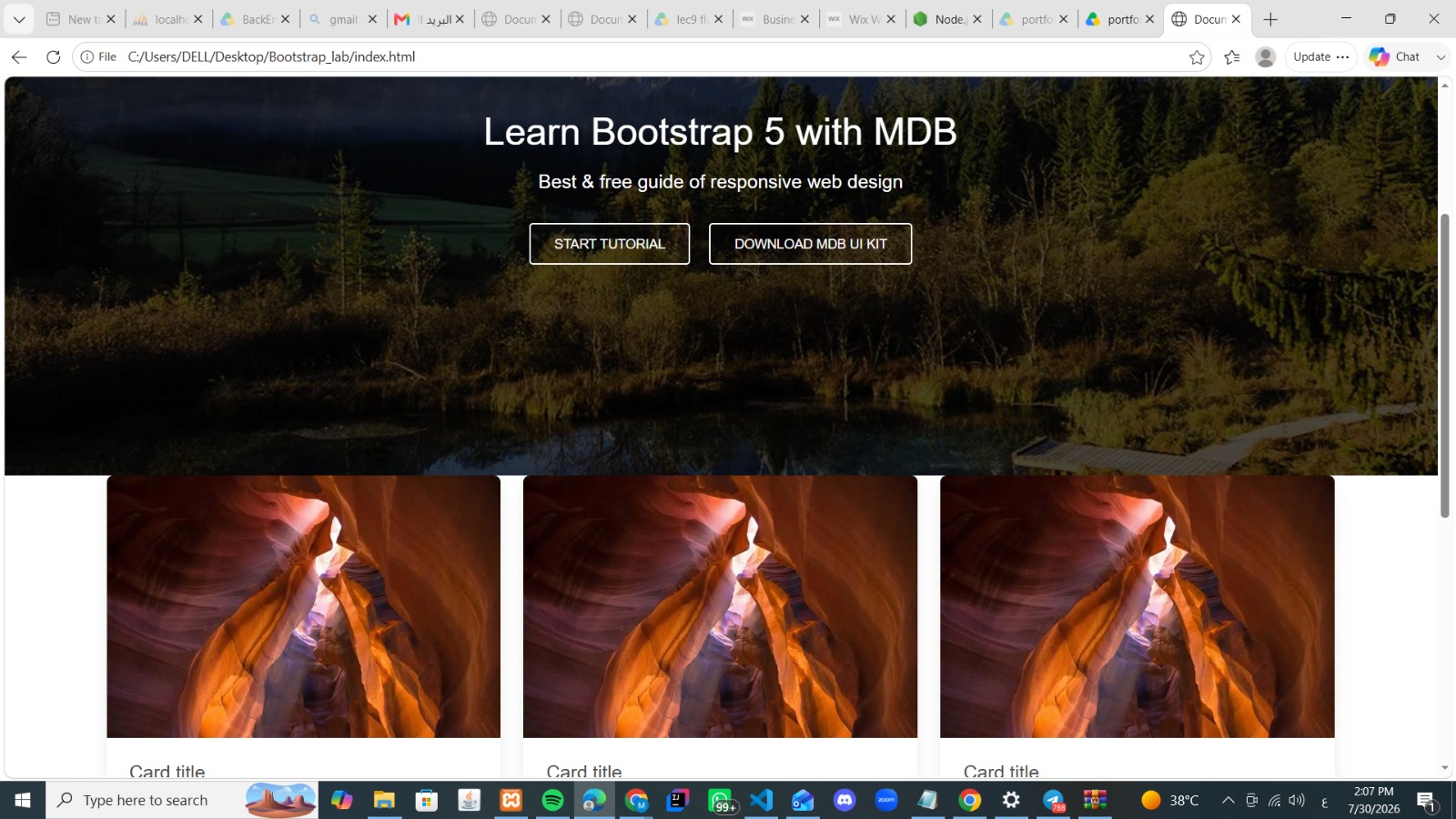Viewport: 1456px width, 819px height.
Task: Click the scrollbar up arrow
Action: tap(1445, 85)
